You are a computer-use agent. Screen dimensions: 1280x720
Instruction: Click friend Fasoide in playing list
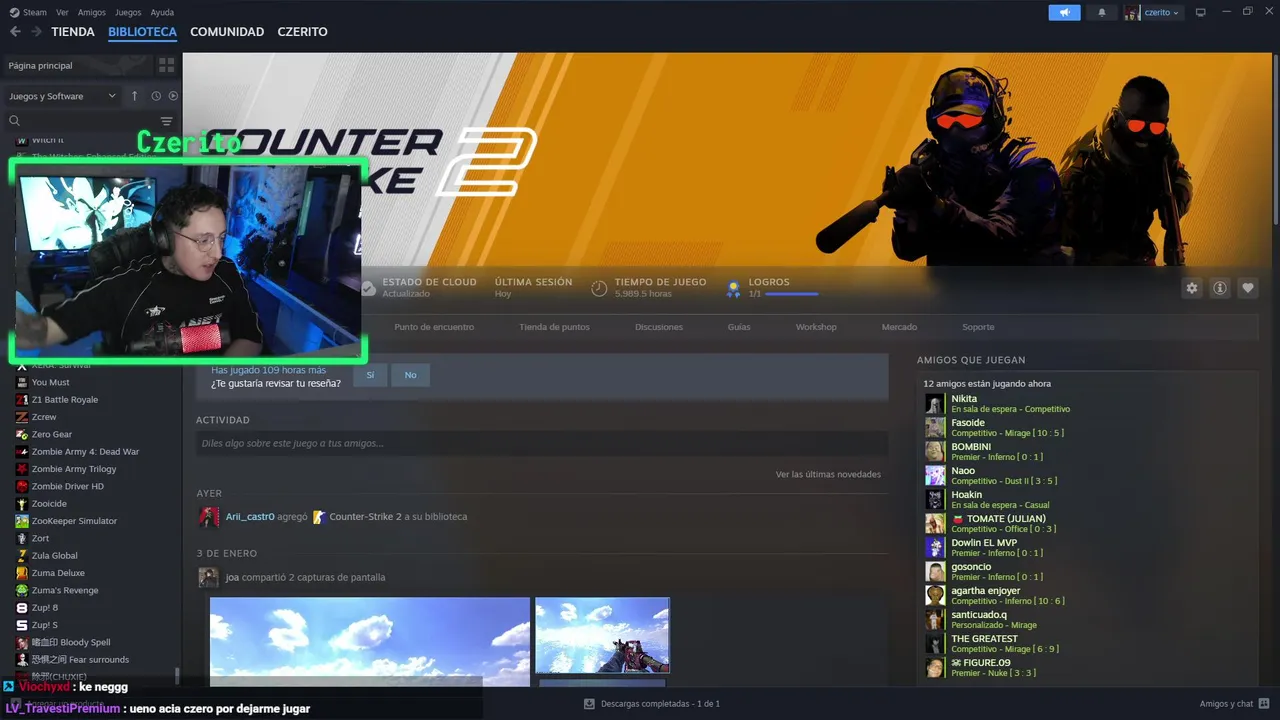pyautogui.click(x=1008, y=428)
